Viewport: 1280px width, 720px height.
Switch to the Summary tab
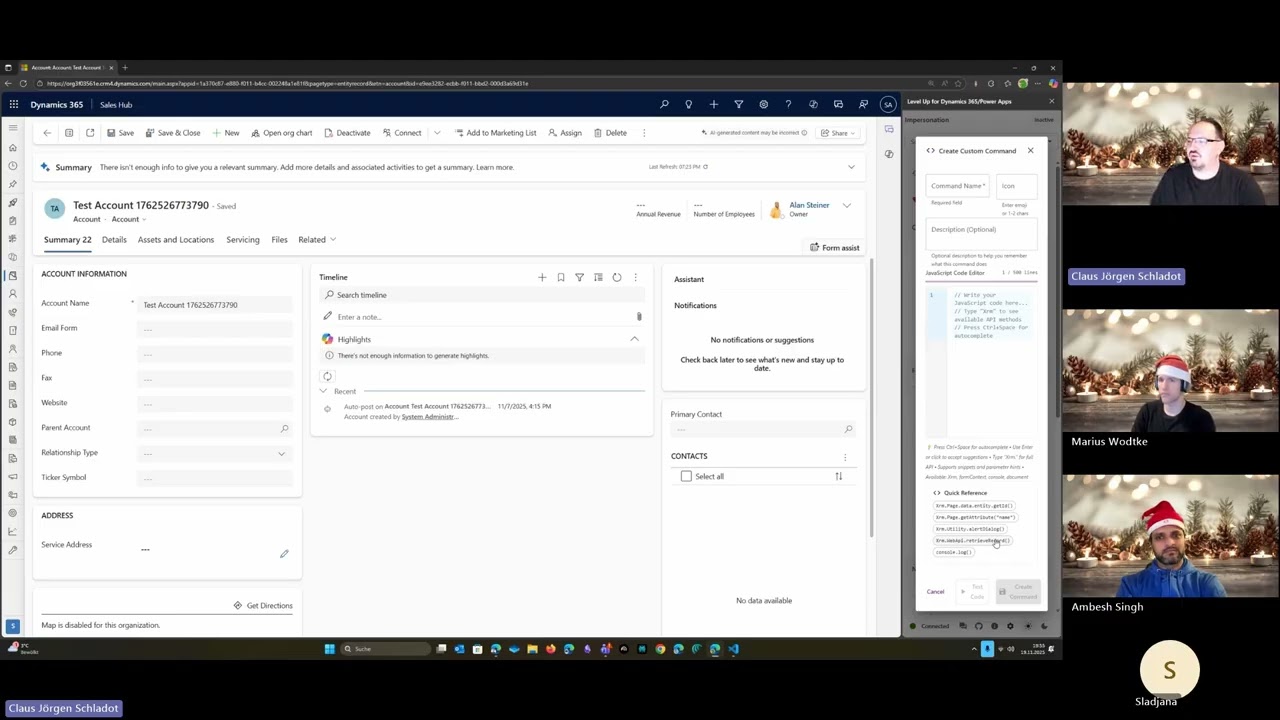pyautogui.click(x=67, y=240)
